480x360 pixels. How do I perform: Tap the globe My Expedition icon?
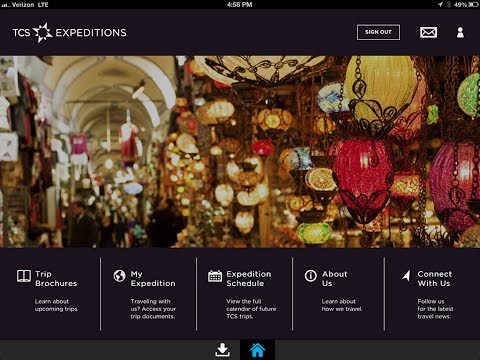pos(119,276)
